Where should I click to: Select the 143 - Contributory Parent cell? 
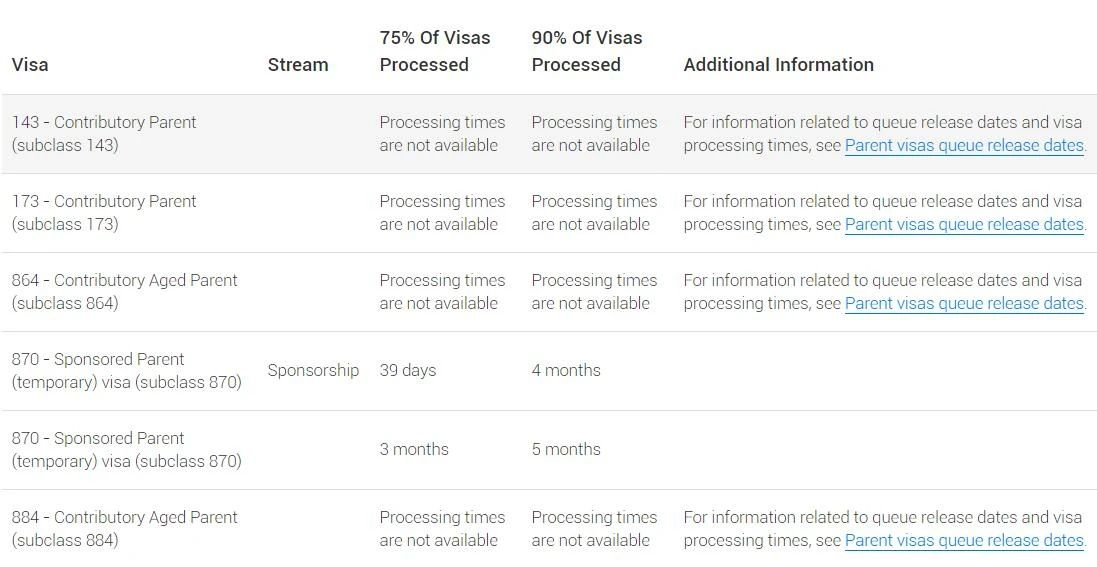pyautogui.click(x=104, y=133)
